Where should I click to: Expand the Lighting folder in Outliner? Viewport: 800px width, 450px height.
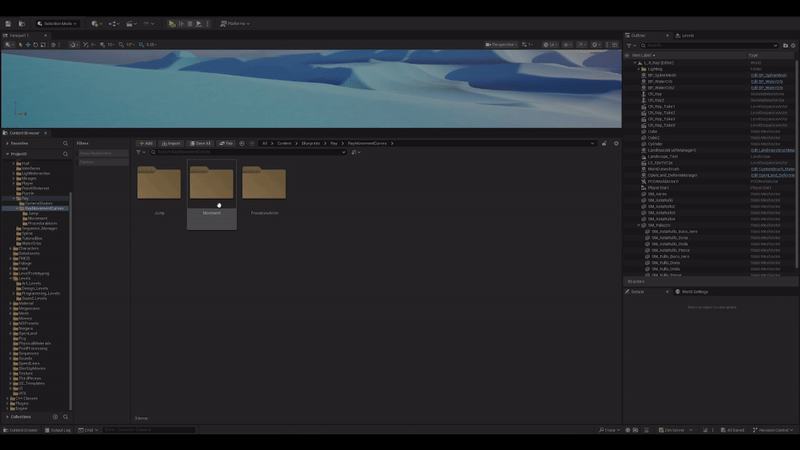(640, 68)
